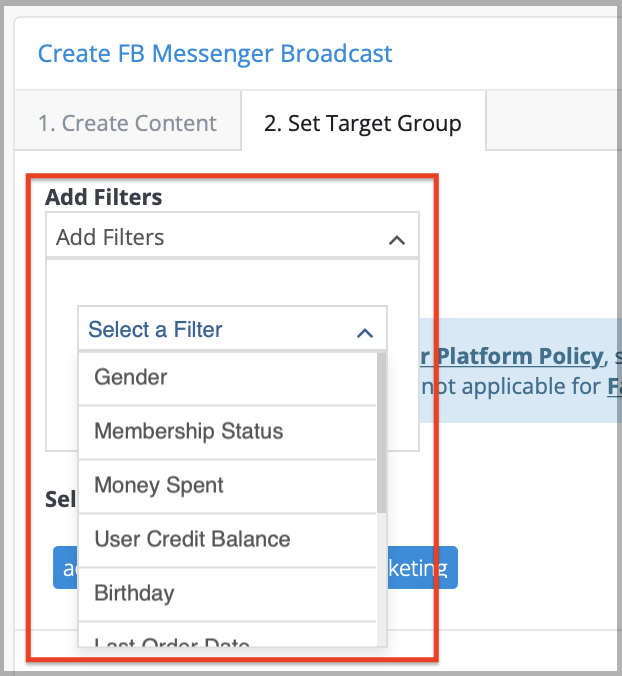Open the Platform Policy link
622x676 pixels.
[x=512, y=357]
